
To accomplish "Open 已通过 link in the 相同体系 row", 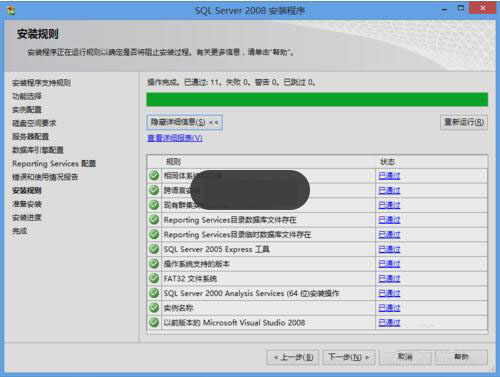I will 389,176.
